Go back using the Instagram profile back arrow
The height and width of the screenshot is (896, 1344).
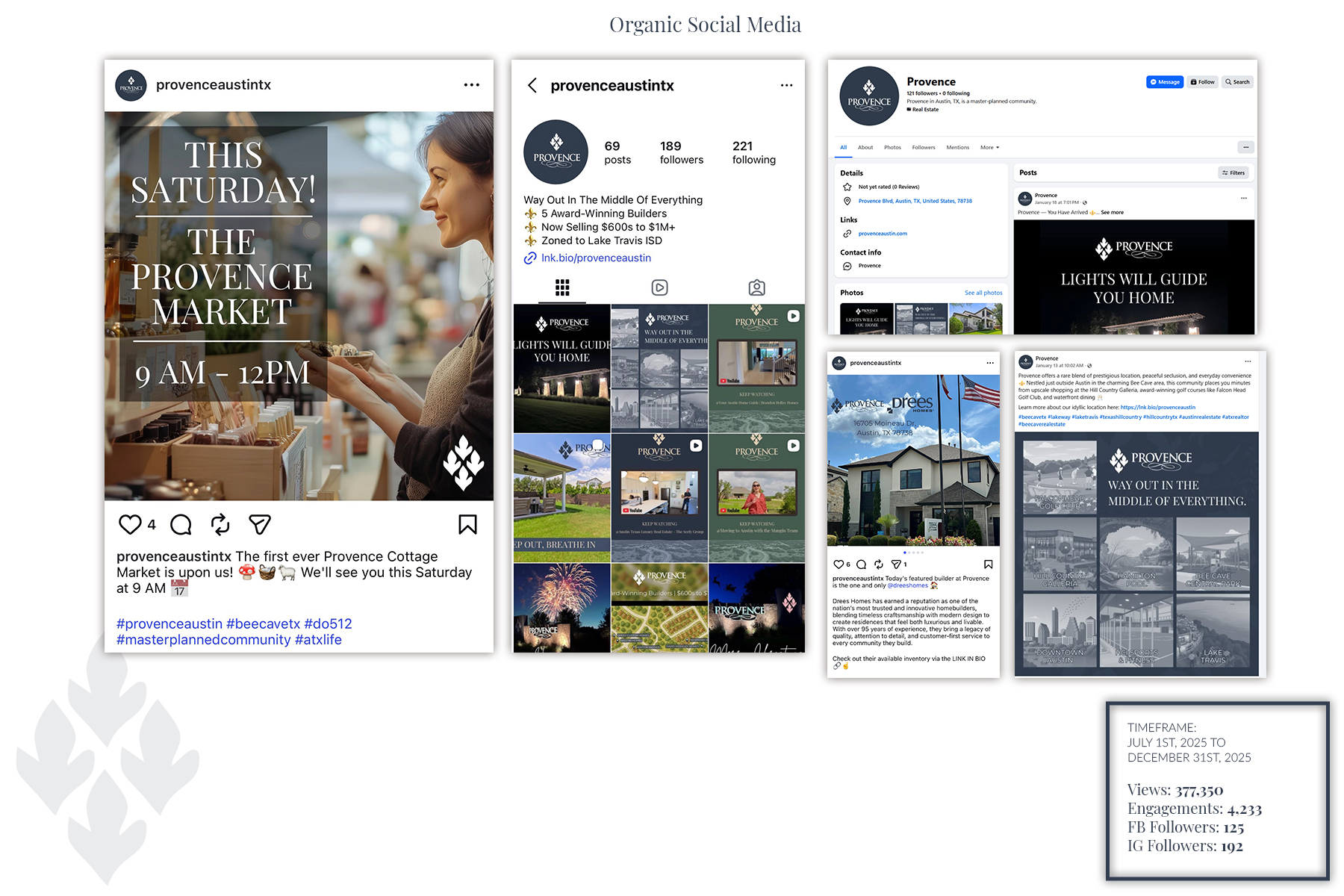532,86
